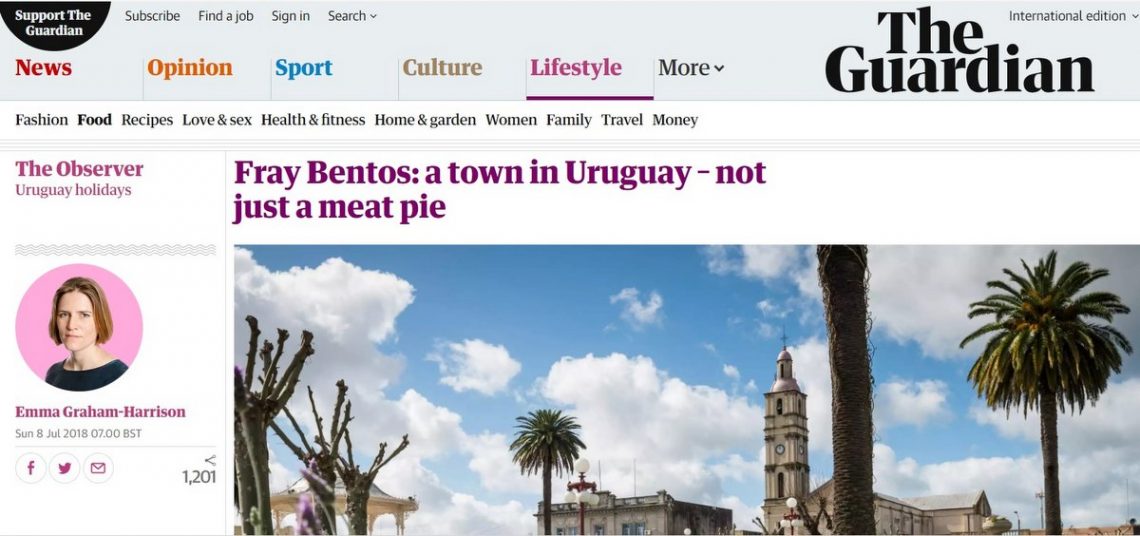This screenshot has width=1140, height=536.
Task: Click author name Emma Graham-Harrison
Action: click(x=100, y=412)
